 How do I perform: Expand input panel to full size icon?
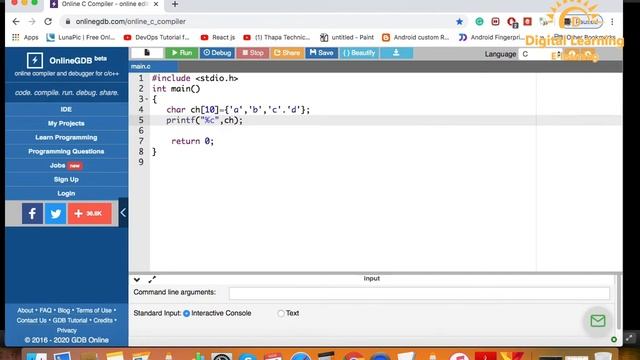click(152, 280)
